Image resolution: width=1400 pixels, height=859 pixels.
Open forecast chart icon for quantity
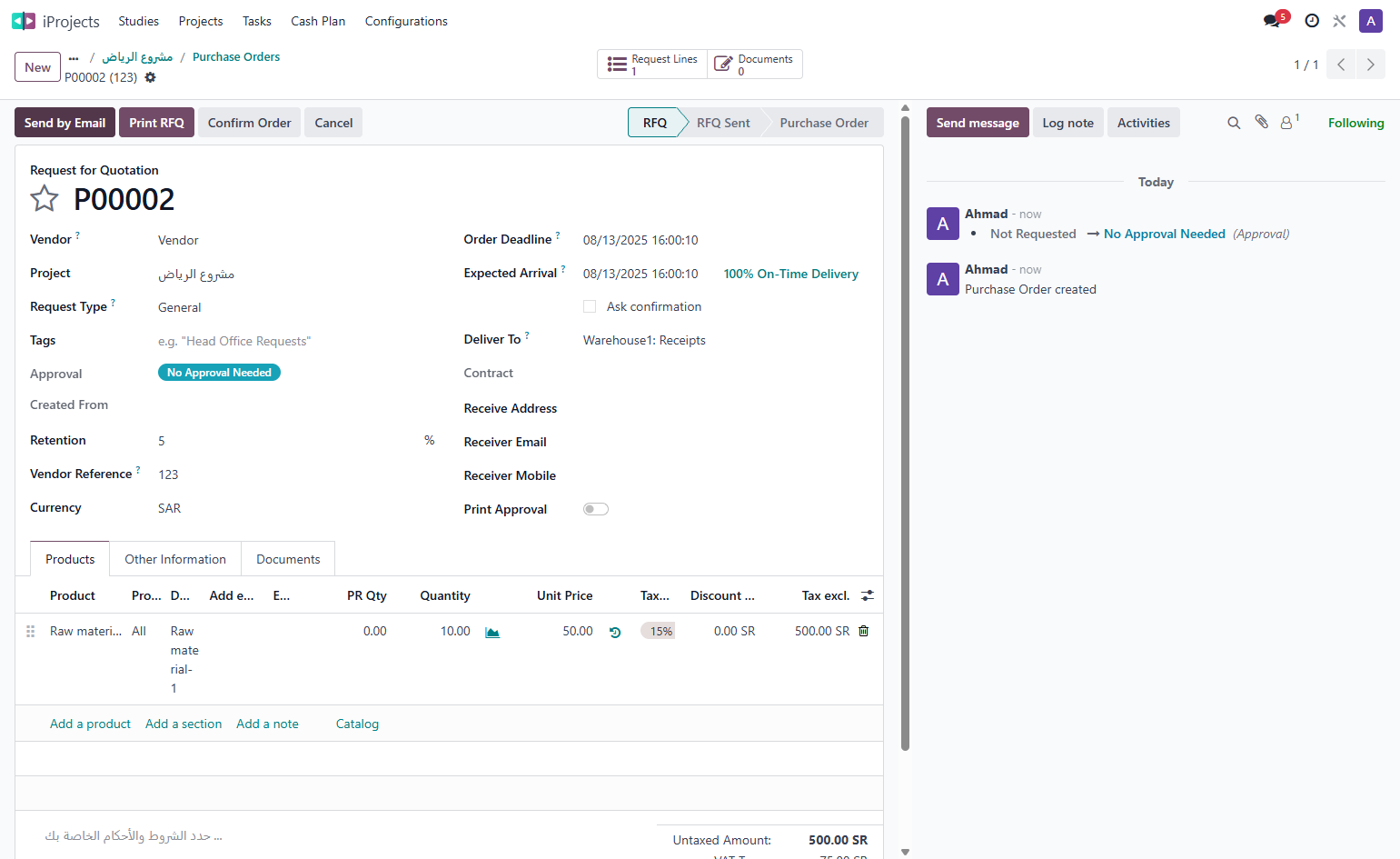(x=492, y=632)
